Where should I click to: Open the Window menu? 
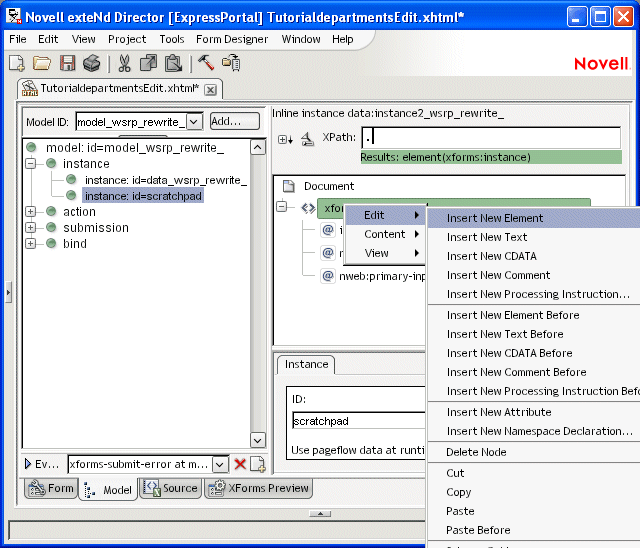301,39
